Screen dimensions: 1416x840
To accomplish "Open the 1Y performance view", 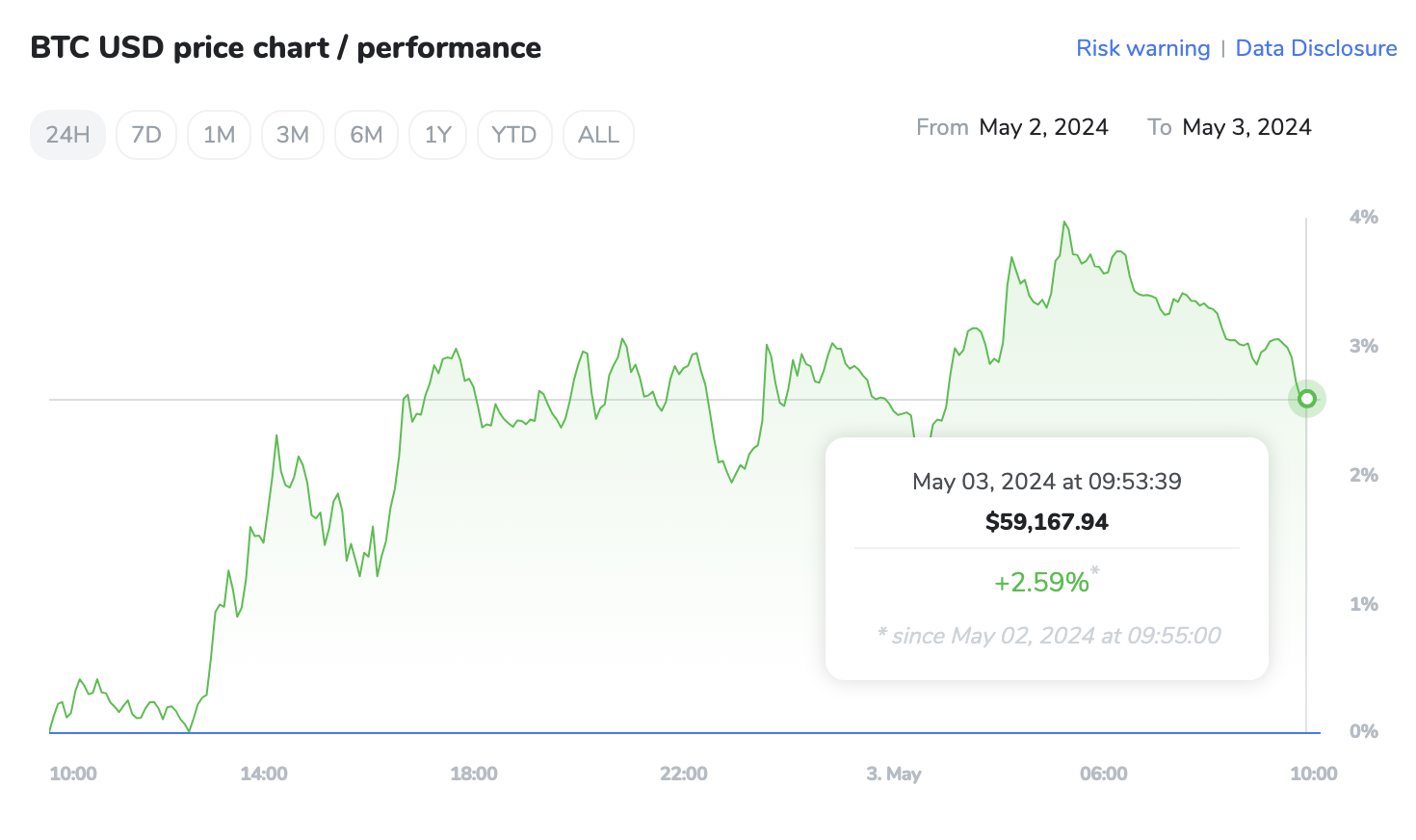I will pos(437,134).
